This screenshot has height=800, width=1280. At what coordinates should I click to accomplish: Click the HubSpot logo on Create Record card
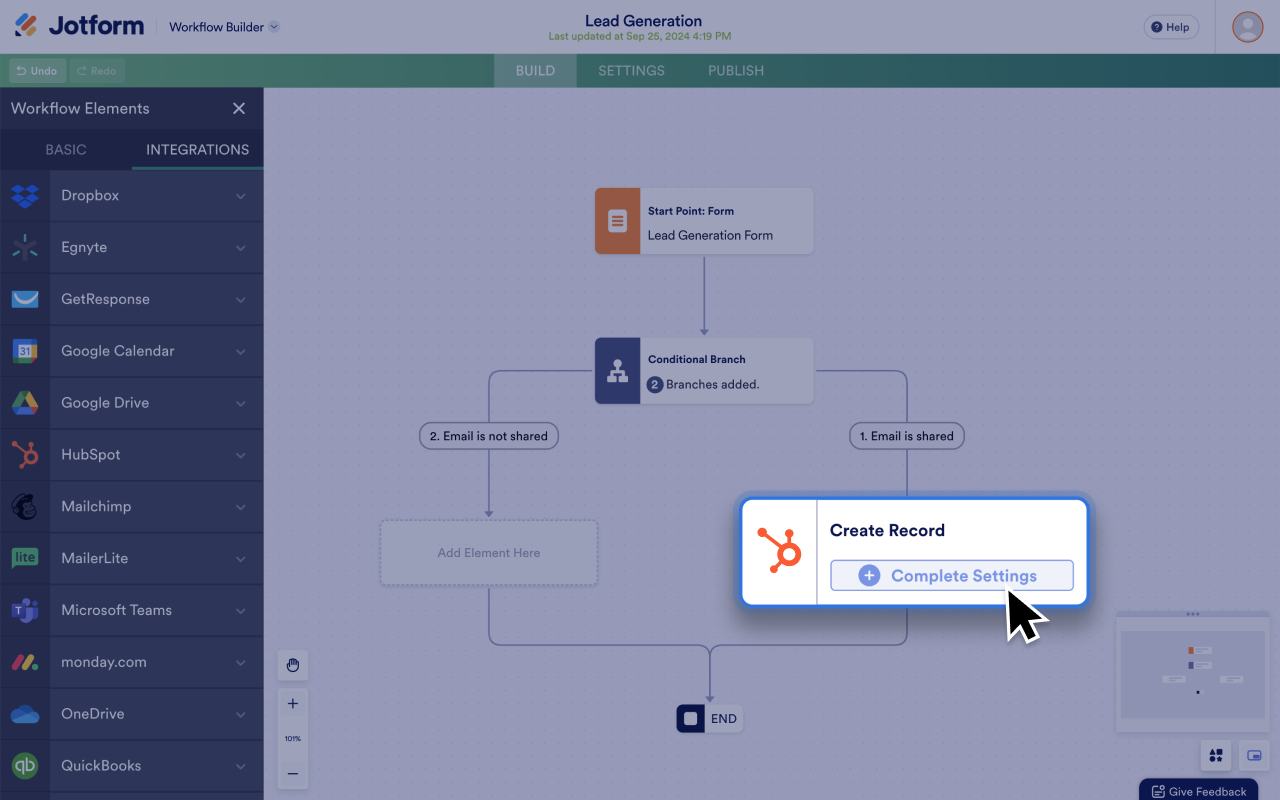pyautogui.click(x=779, y=550)
